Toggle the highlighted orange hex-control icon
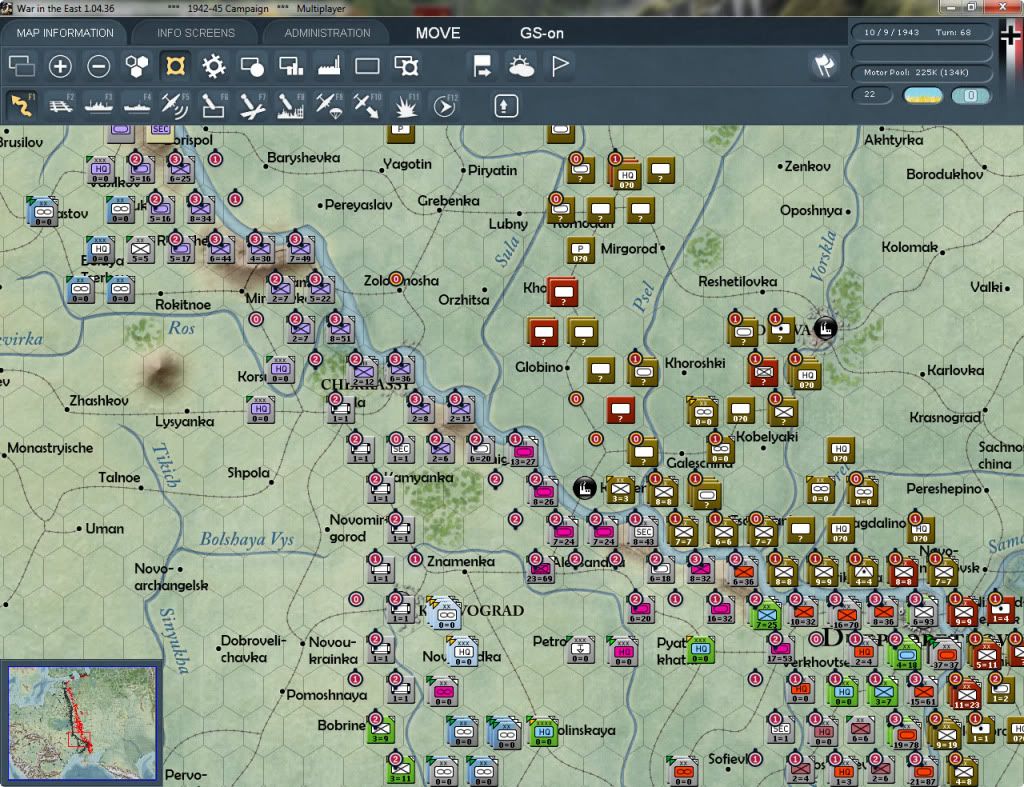The width and height of the screenshot is (1024, 787). (175, 66)
